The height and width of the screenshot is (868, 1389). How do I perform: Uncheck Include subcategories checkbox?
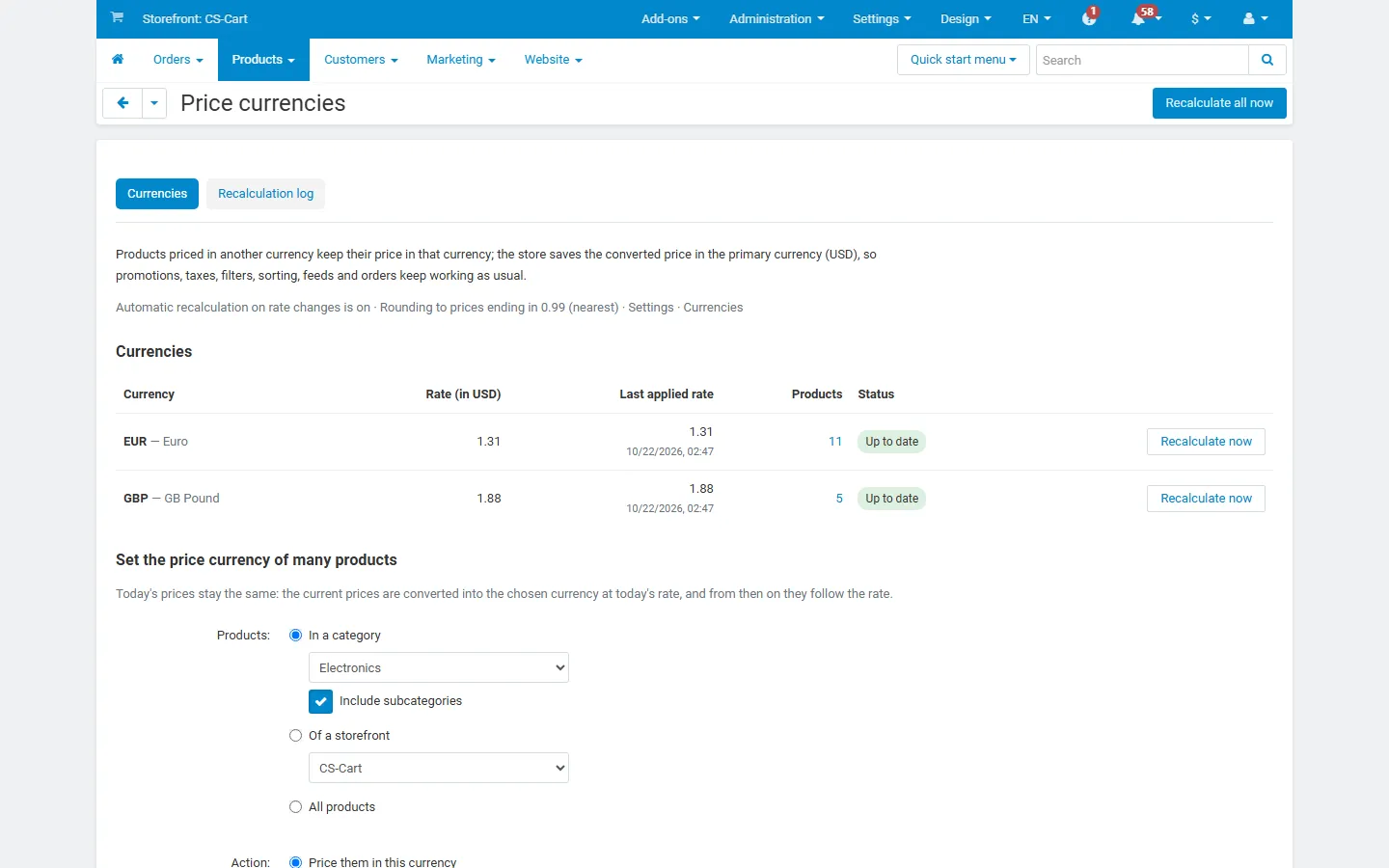321,701
